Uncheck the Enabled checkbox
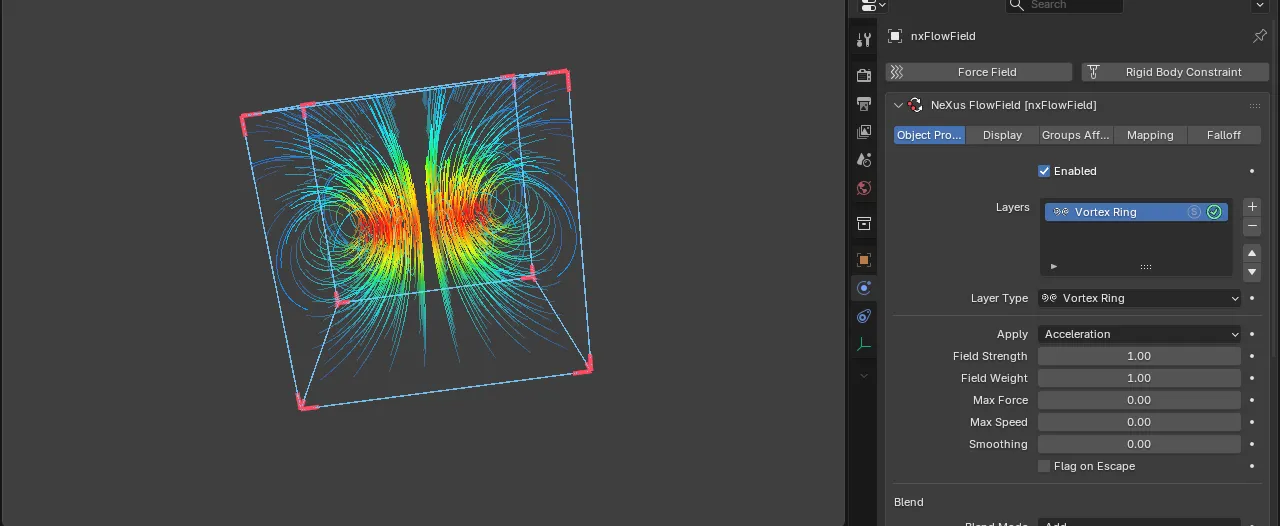Viewport: 1280px width, 526px height. [x=1044, y=171]
